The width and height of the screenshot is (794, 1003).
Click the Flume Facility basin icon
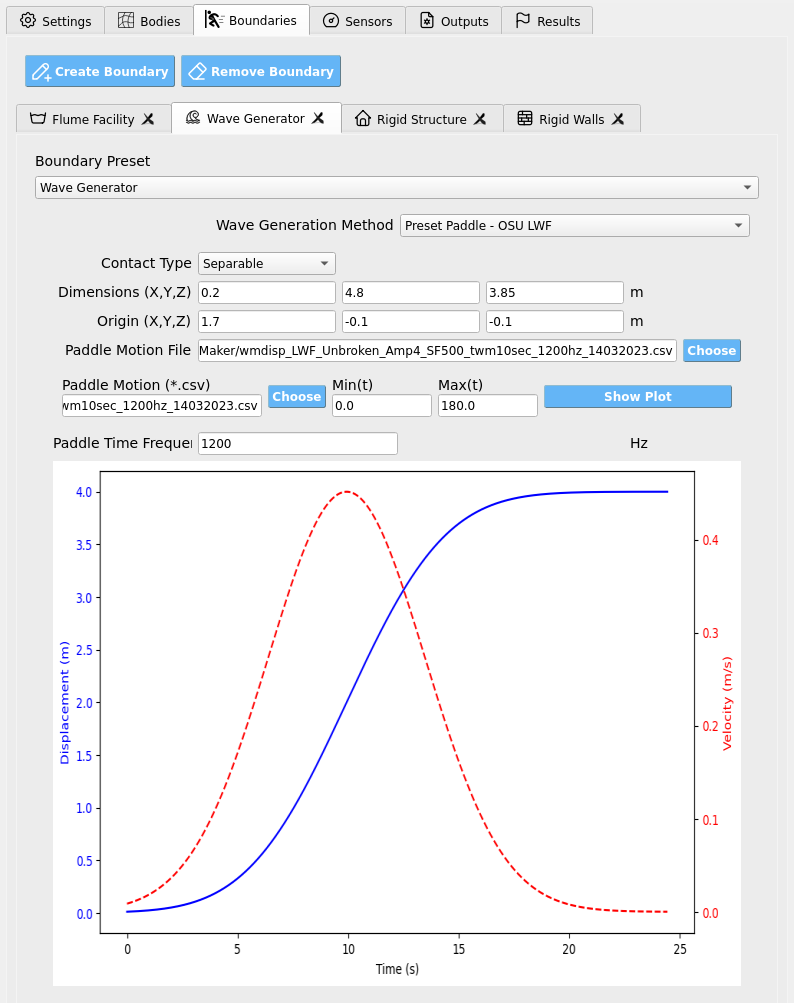pyautogui.click(x=38, y=118)
